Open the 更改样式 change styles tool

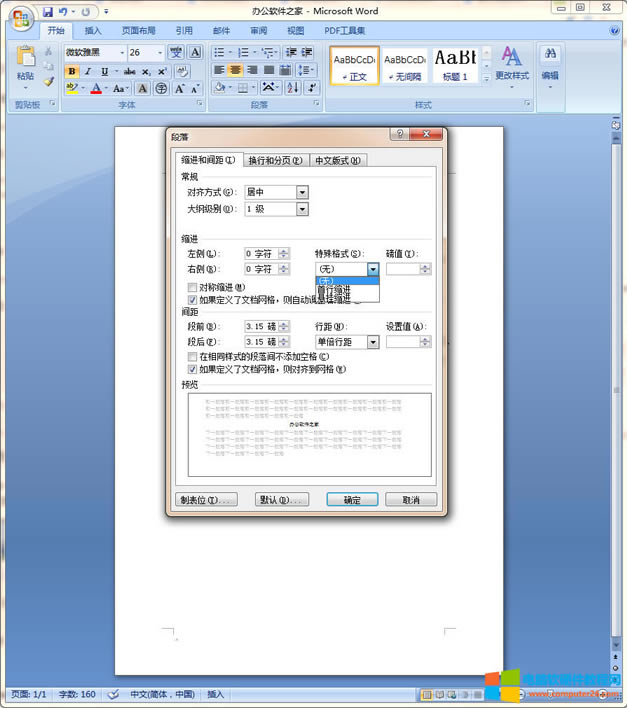click(x=512, y=62)
